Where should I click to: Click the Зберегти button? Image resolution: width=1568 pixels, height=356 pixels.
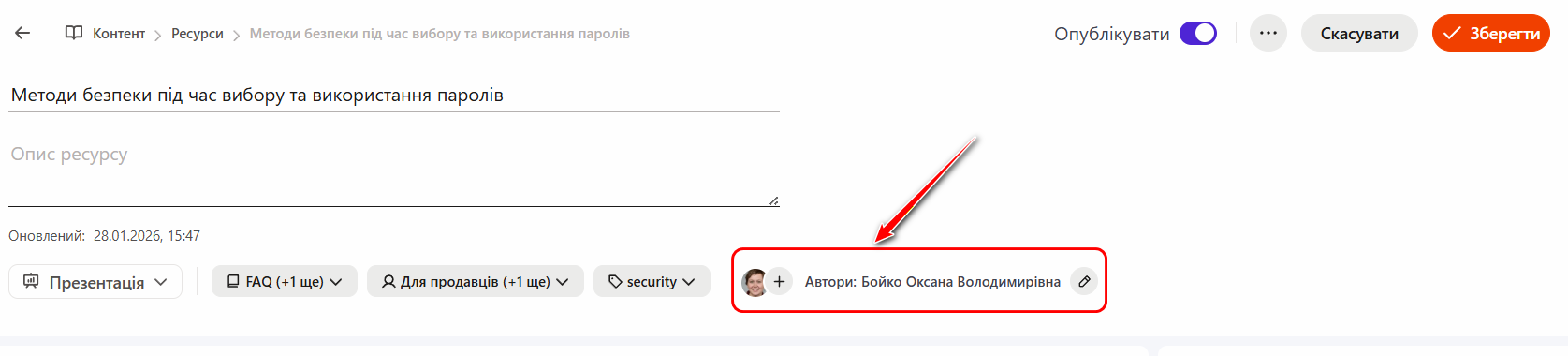click(1491, 33)
